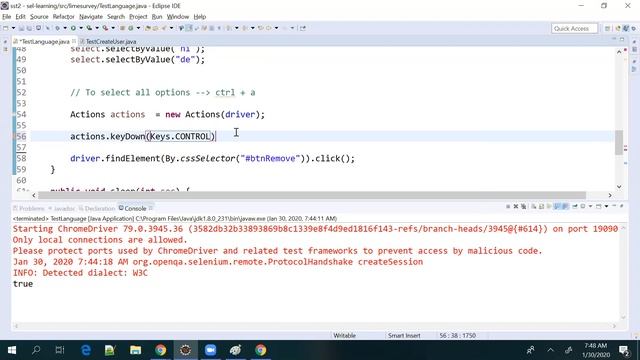Open the Search menu

click(x=116, y=17)
